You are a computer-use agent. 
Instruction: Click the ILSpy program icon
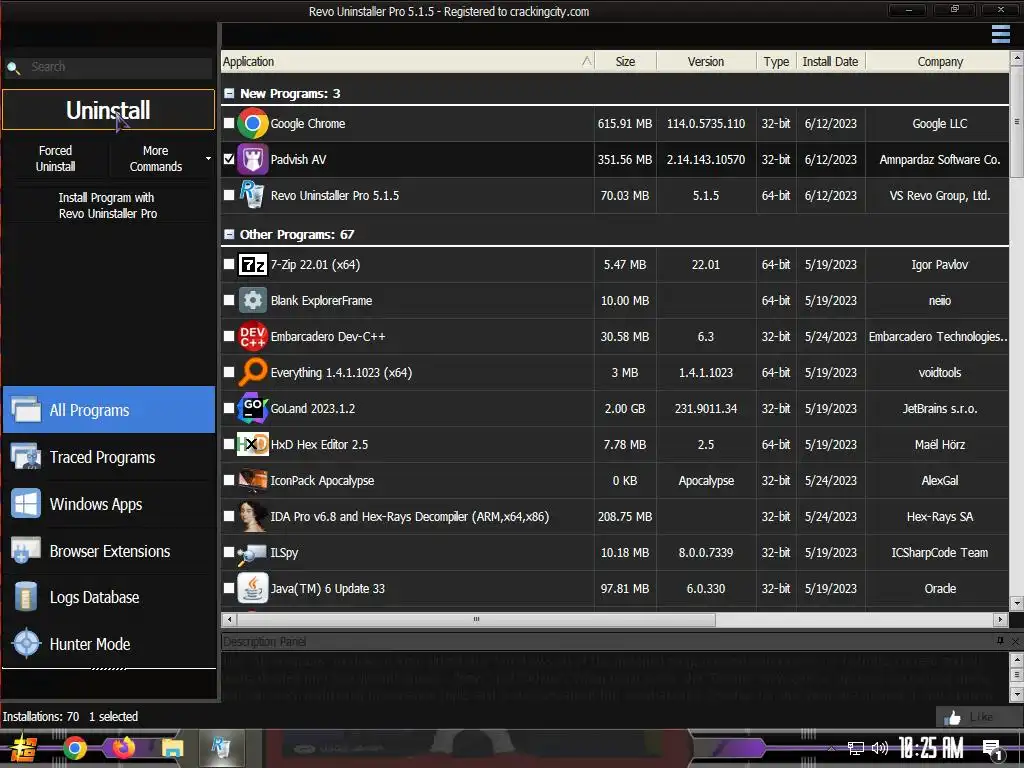click(253, 552)
